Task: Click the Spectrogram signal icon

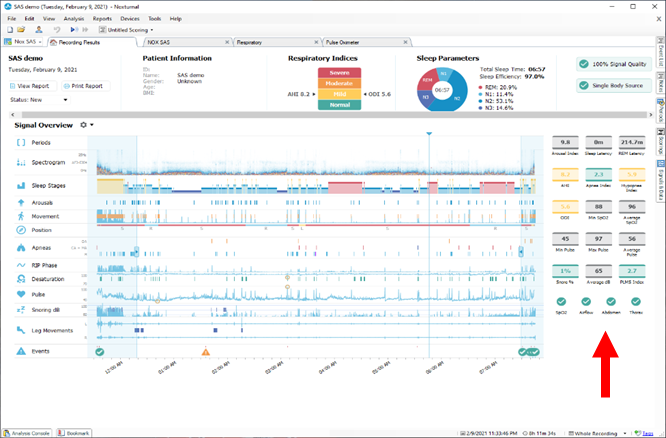Action: pos(22,162)
